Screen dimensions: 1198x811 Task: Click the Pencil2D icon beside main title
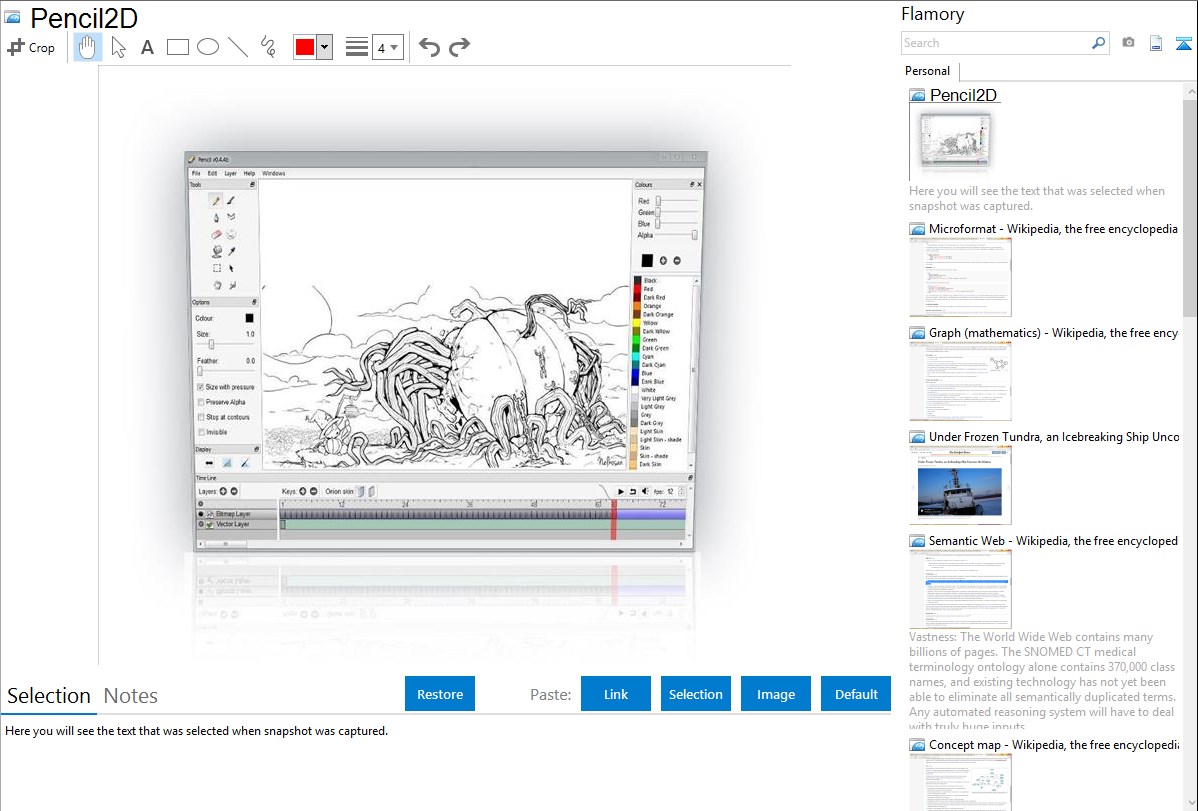[x=12, y=17]
